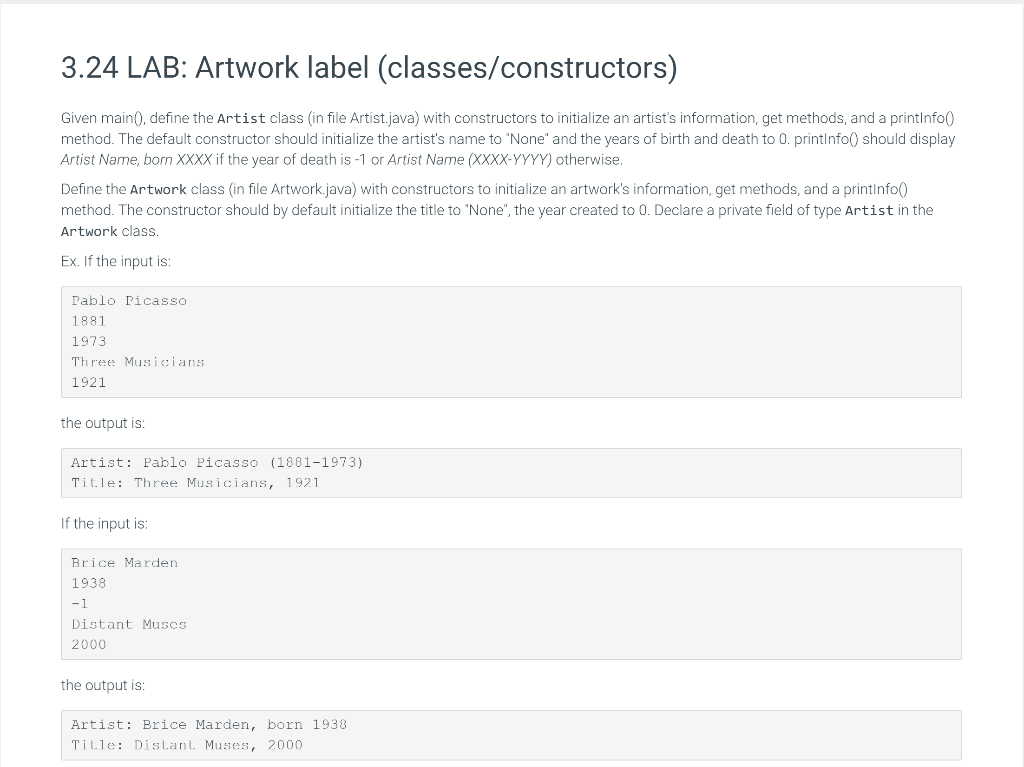Click the "Pablo Picasso" line in the first input box
The image size is (1024, 767).
coord(129,301)
